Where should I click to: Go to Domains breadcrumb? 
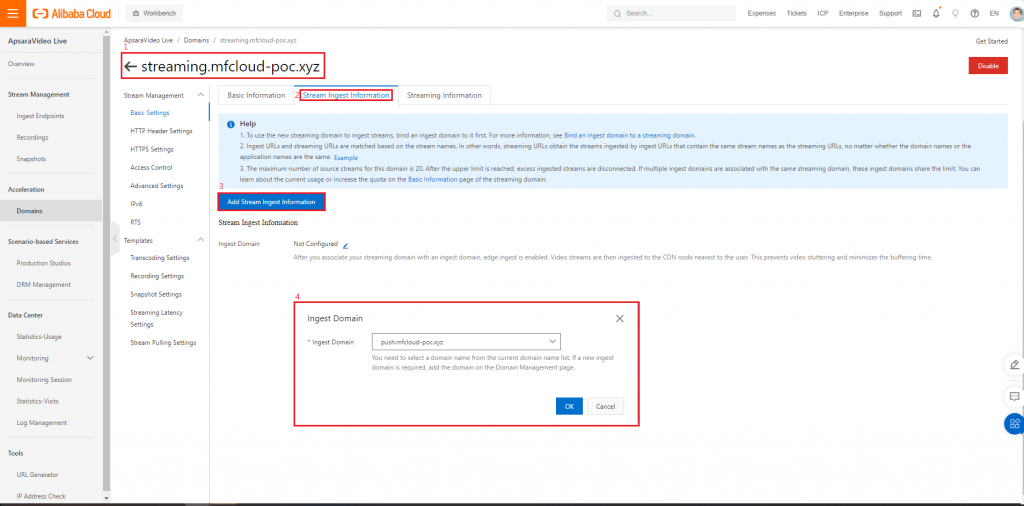coord(196,40)
